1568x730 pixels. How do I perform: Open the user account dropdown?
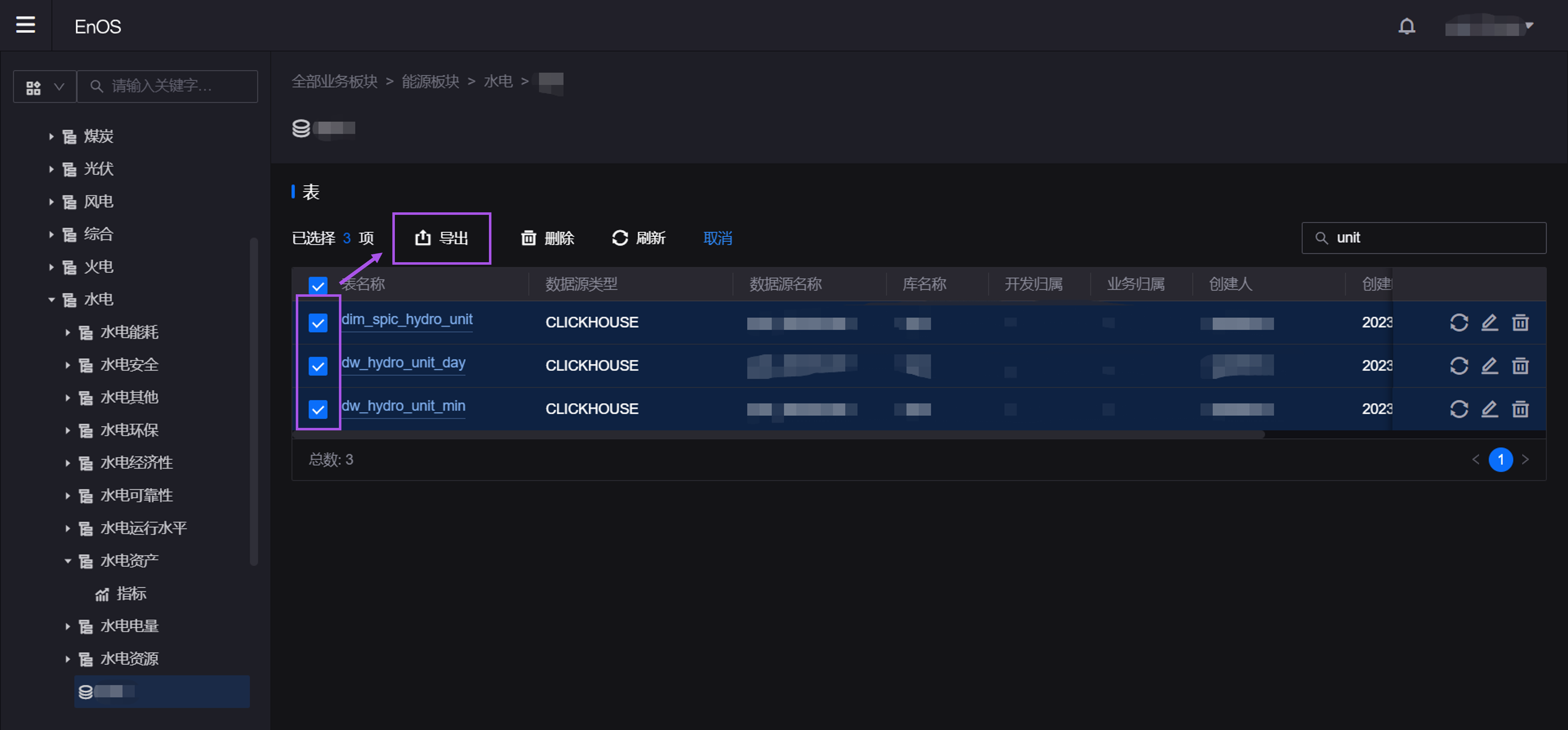[x=1489, y=27]
